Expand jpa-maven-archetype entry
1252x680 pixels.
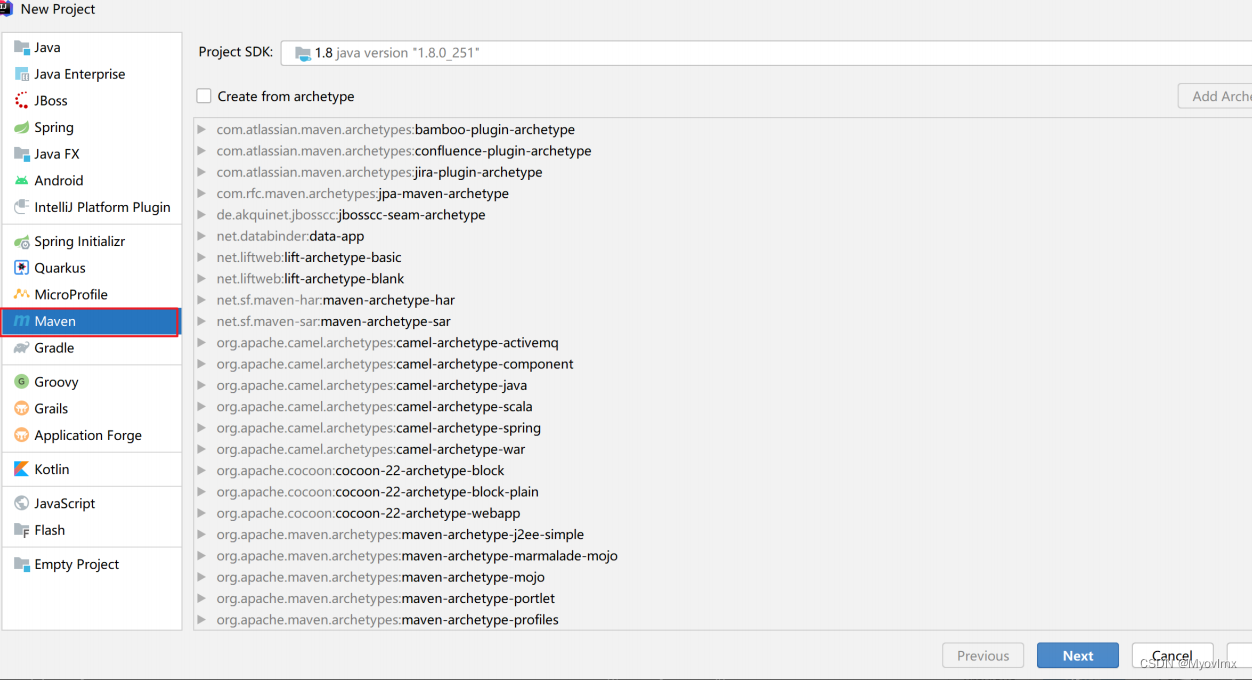pos(202,193)
